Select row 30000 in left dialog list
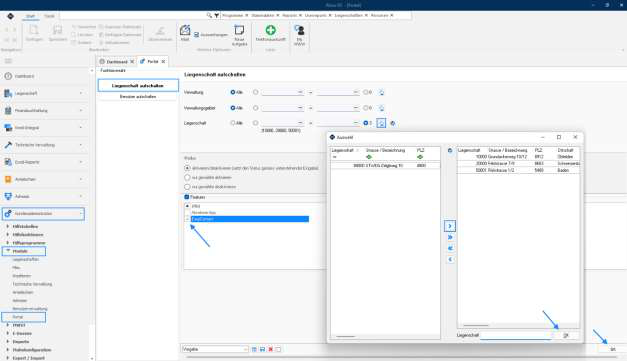The height and width of the screenshot is (361, 627). (x=385, y=166)
